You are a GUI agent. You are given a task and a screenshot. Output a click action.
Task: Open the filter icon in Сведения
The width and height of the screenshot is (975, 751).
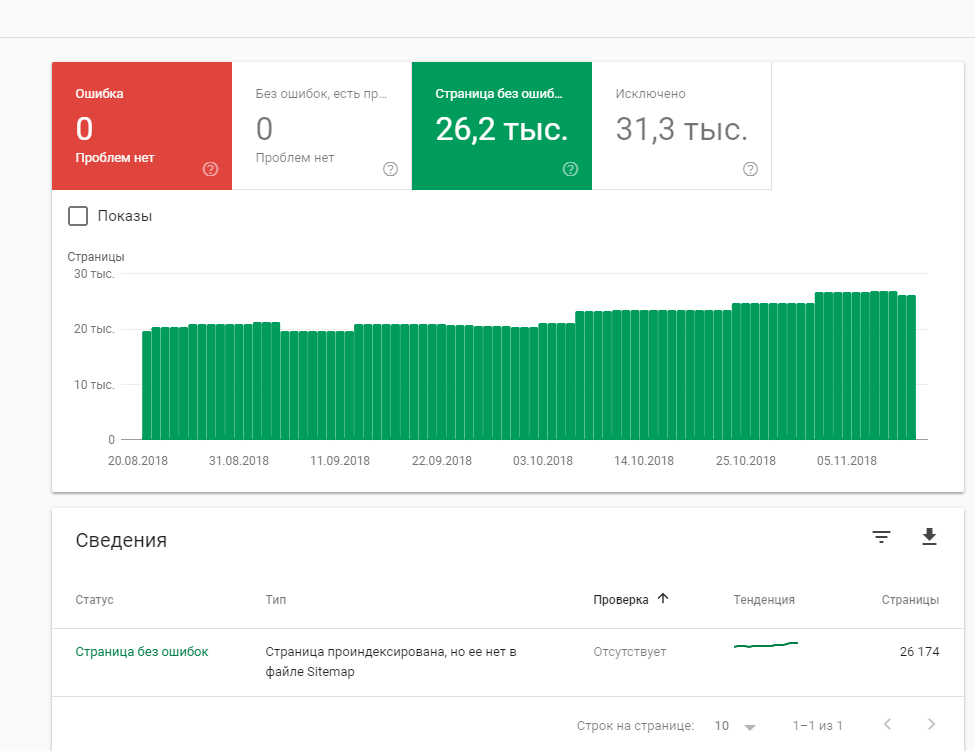881,537
